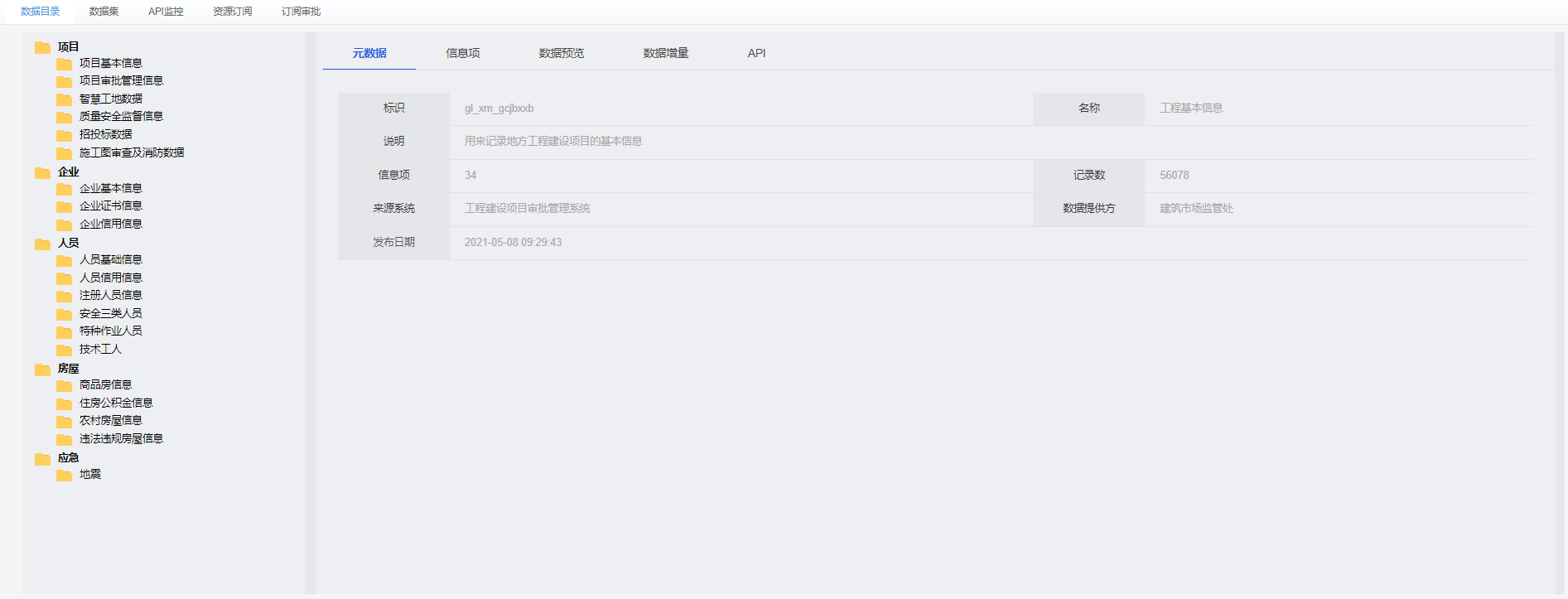Select 施工图审查及消防数据 in the tree

(132, 152)
